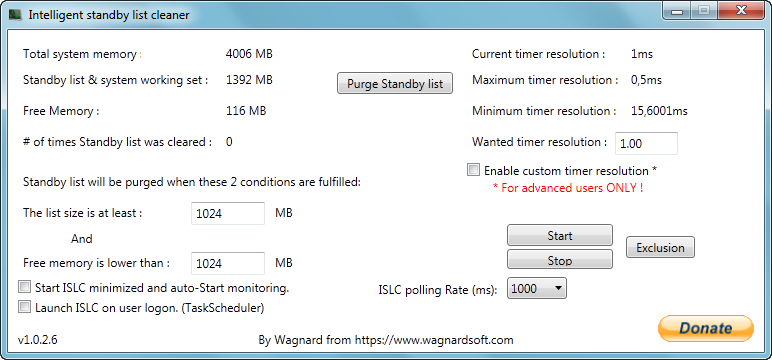The image size is (772, 360).
Task: Click the window title bar text
Action: coord(109,15)
